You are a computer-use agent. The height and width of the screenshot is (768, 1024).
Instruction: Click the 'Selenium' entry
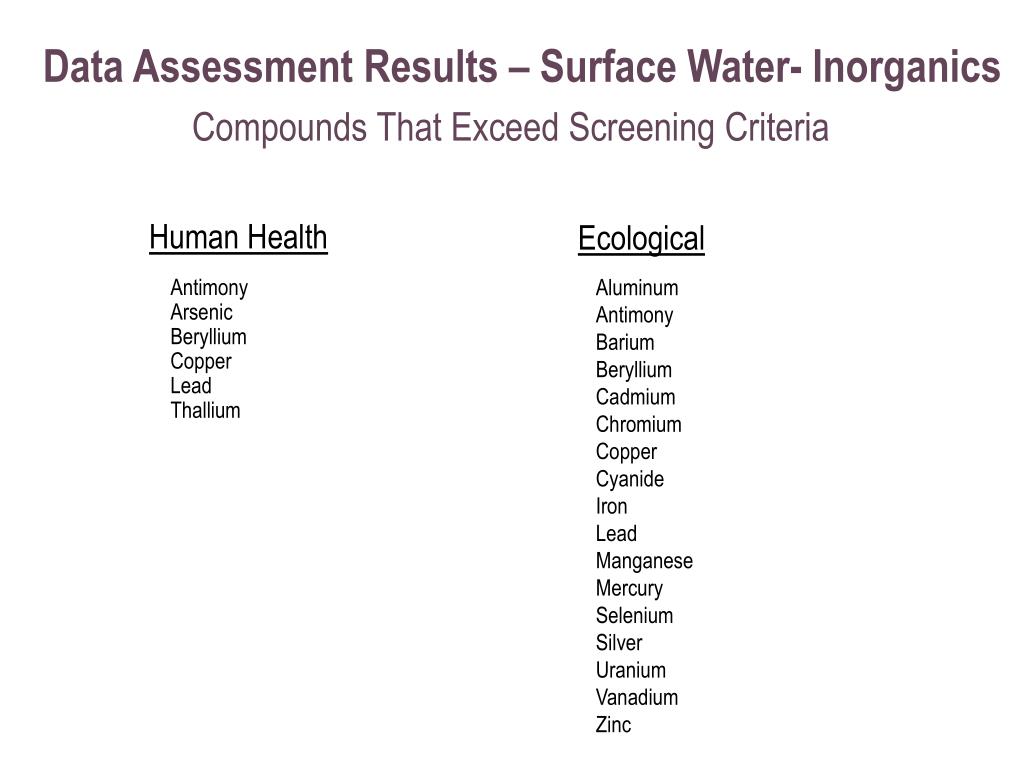[634, 615]
